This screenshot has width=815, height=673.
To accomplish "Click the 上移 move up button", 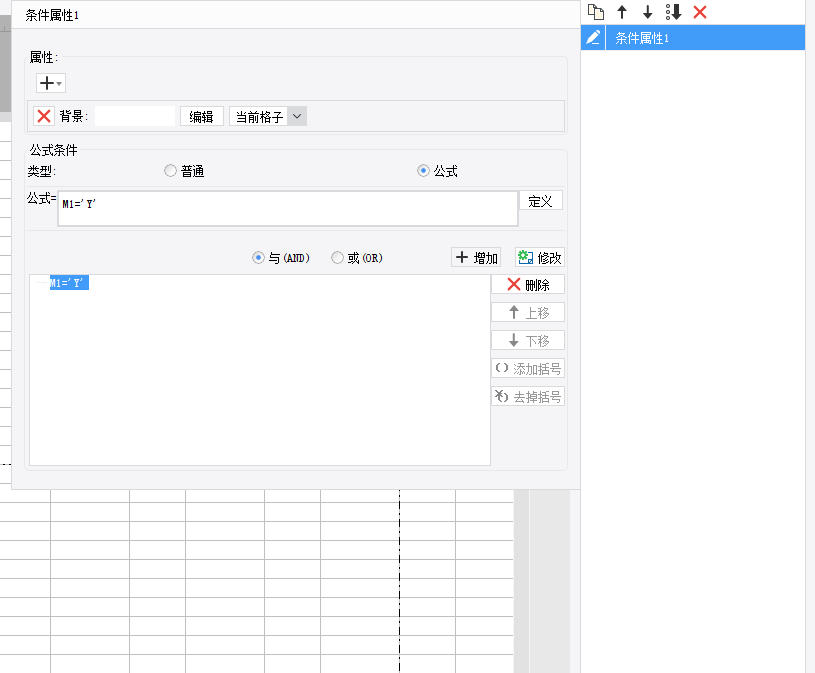I will pyautogui.click(x=528, y=312).
